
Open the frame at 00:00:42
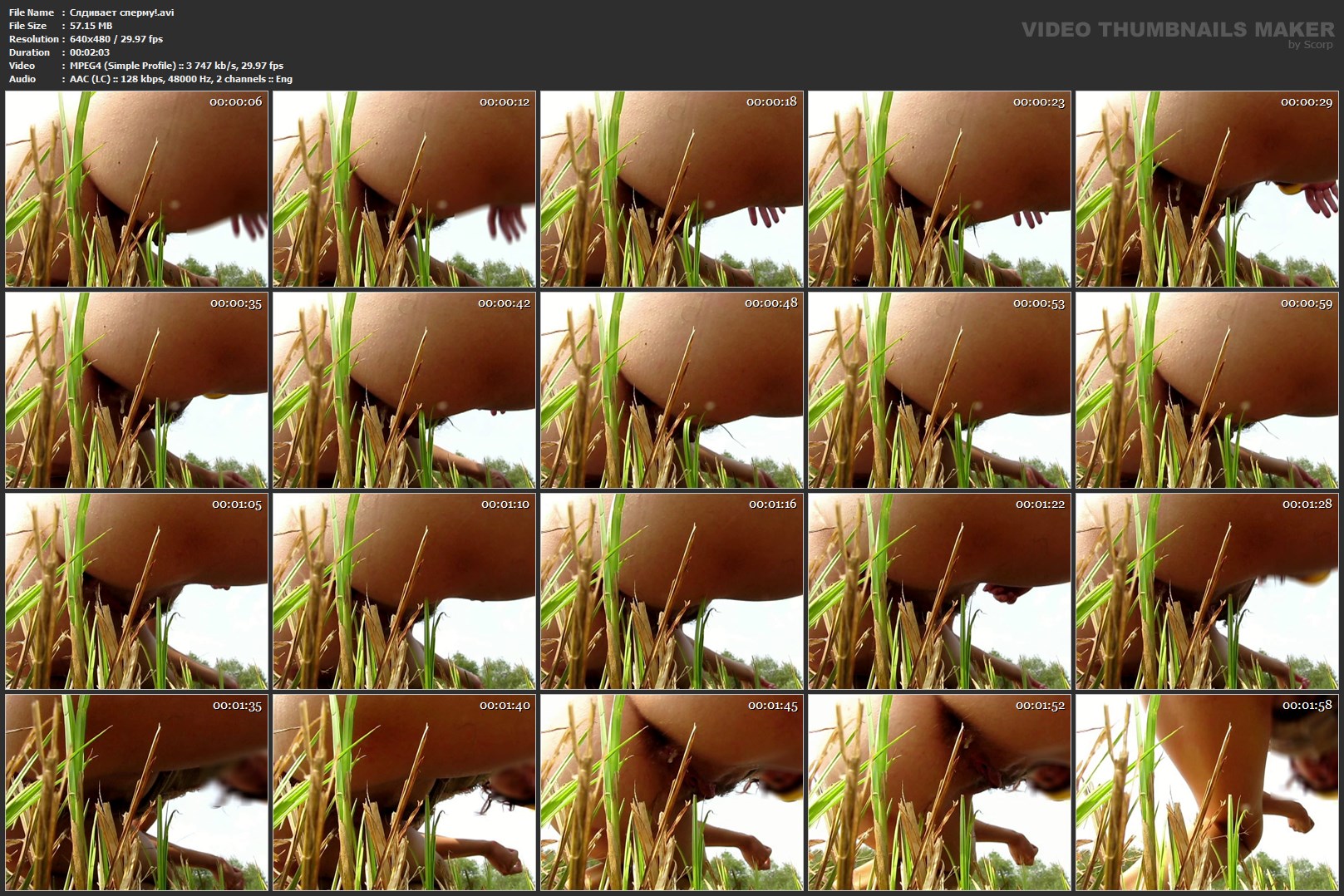pyautogui.click(x=404, y=390)
